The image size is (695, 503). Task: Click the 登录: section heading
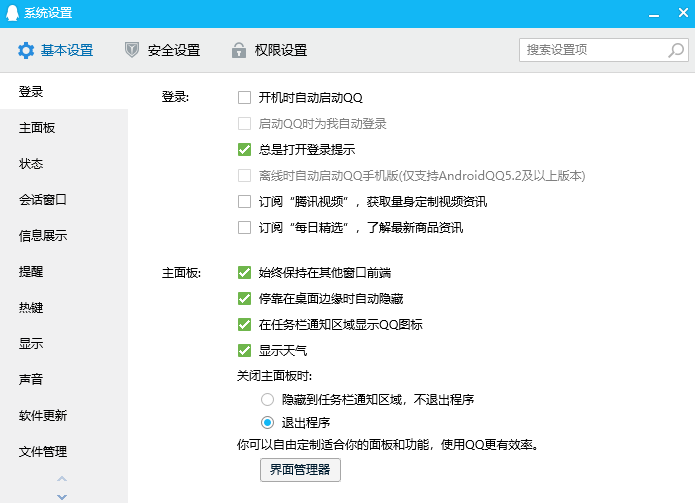coord(175,97)
